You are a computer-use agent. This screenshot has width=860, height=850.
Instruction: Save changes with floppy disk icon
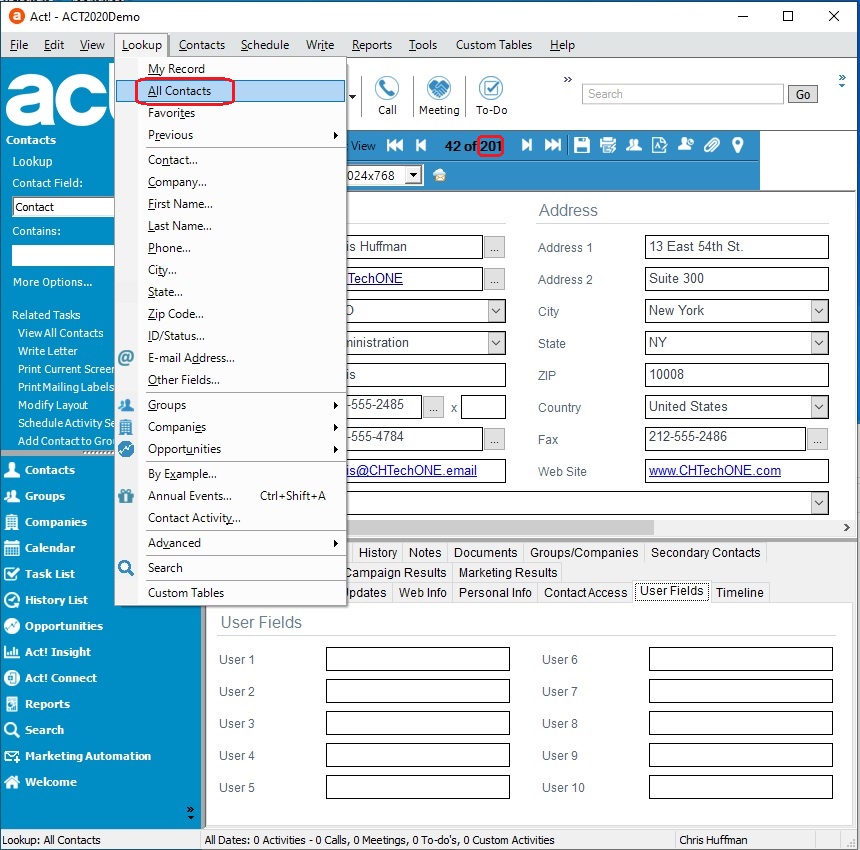tap(581, 145)
